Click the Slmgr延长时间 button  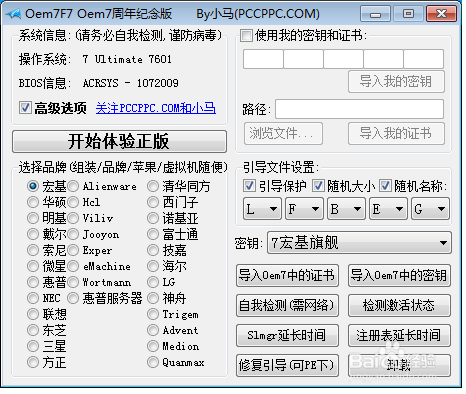pyautogui.click(x=287, y=335)
